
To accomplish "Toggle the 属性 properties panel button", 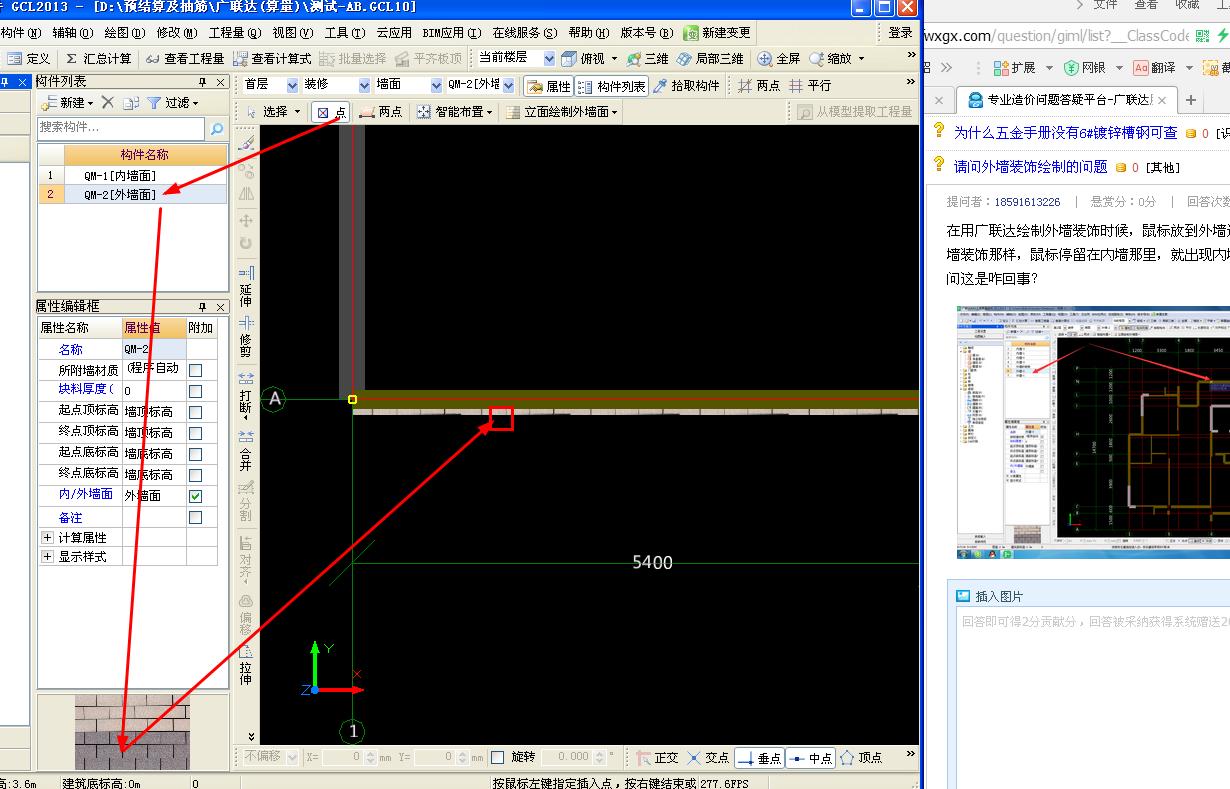I will [x=548, y=86].
